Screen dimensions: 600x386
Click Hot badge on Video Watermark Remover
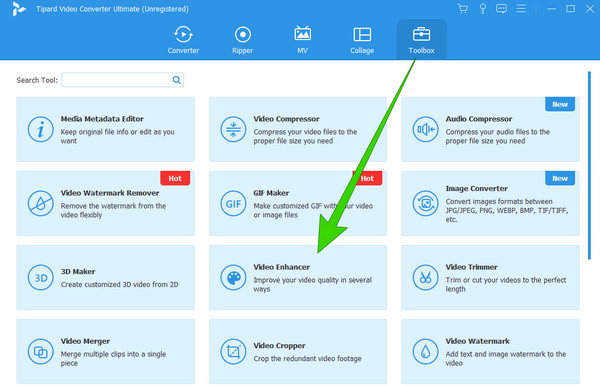(x=175, y=178)
